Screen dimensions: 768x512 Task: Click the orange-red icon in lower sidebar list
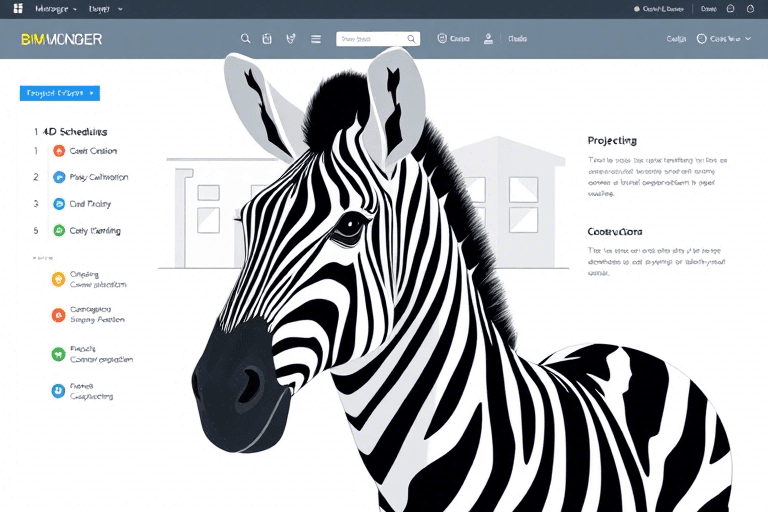coord(58,315)
